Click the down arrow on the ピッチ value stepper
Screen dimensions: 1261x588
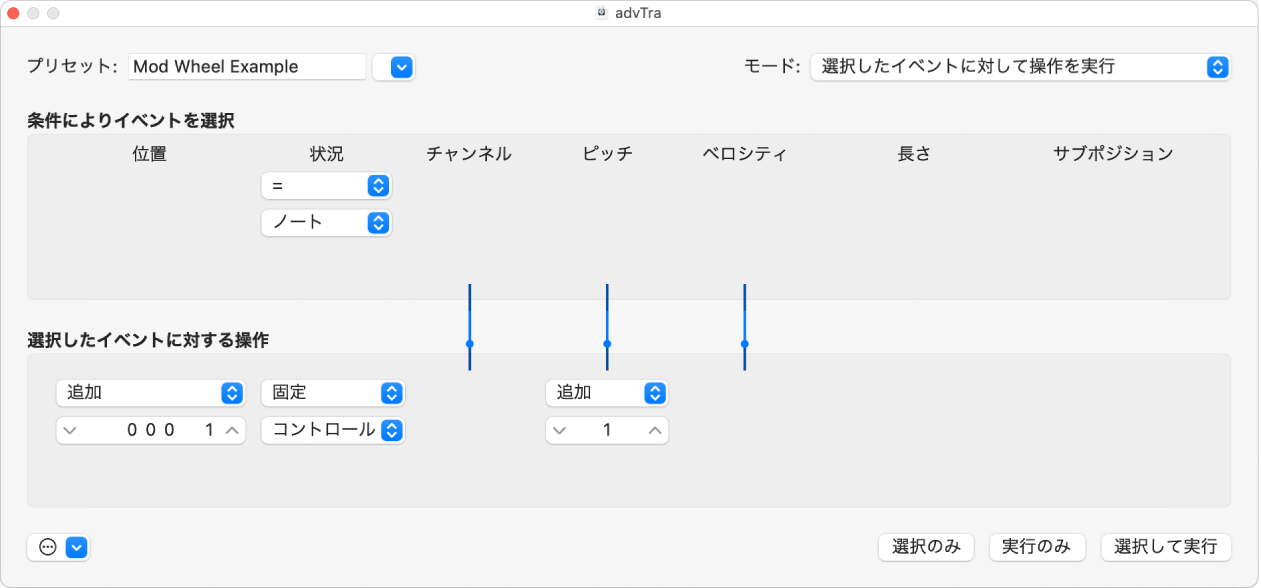click(560, 430)
